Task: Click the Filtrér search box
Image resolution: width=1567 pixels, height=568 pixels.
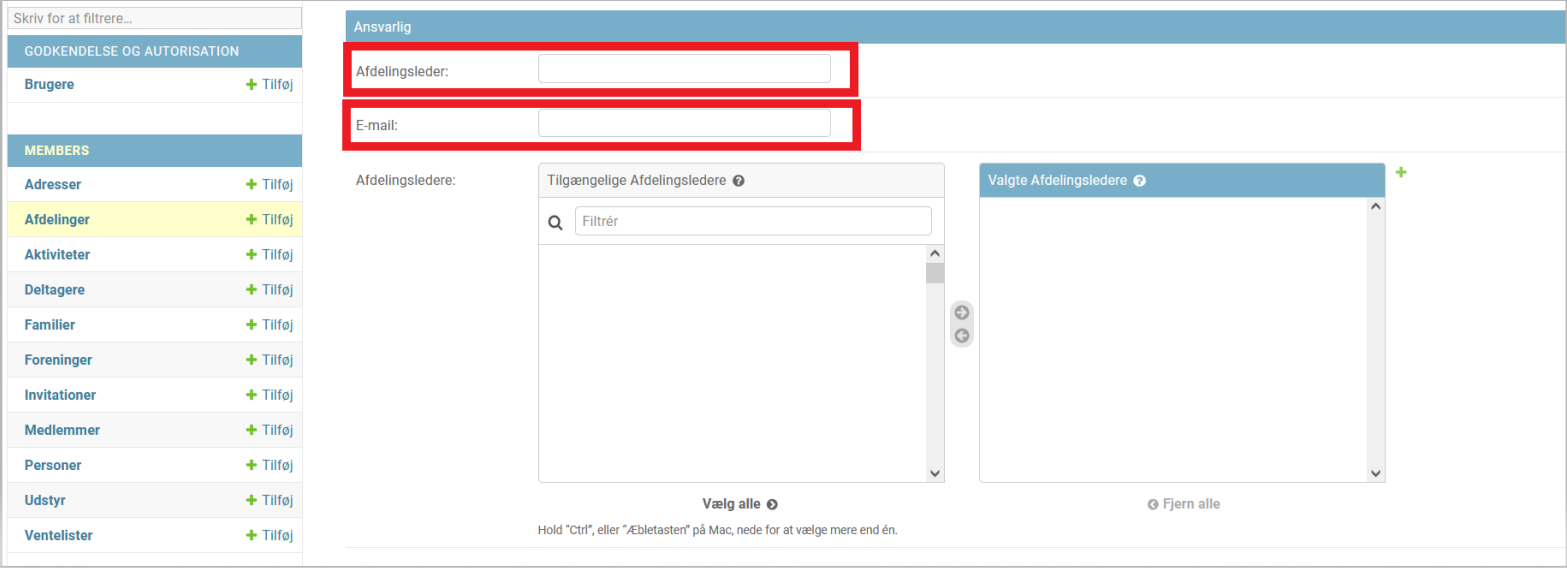Action: 752,221
